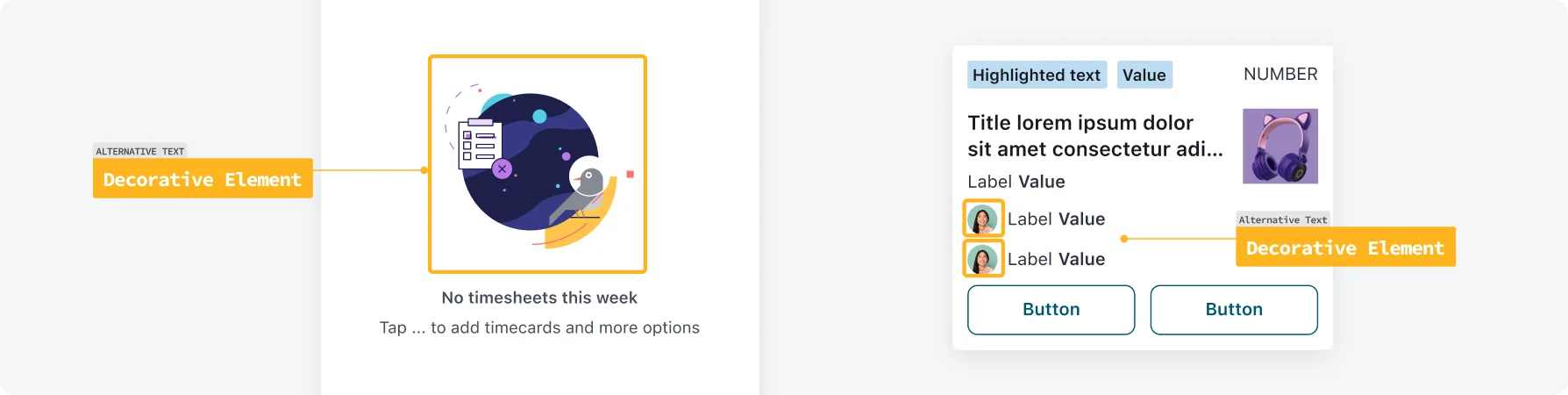Click the Label Value text above the avatars
The width and height of the screenshot is (1568, 395).
(1016, 182)
